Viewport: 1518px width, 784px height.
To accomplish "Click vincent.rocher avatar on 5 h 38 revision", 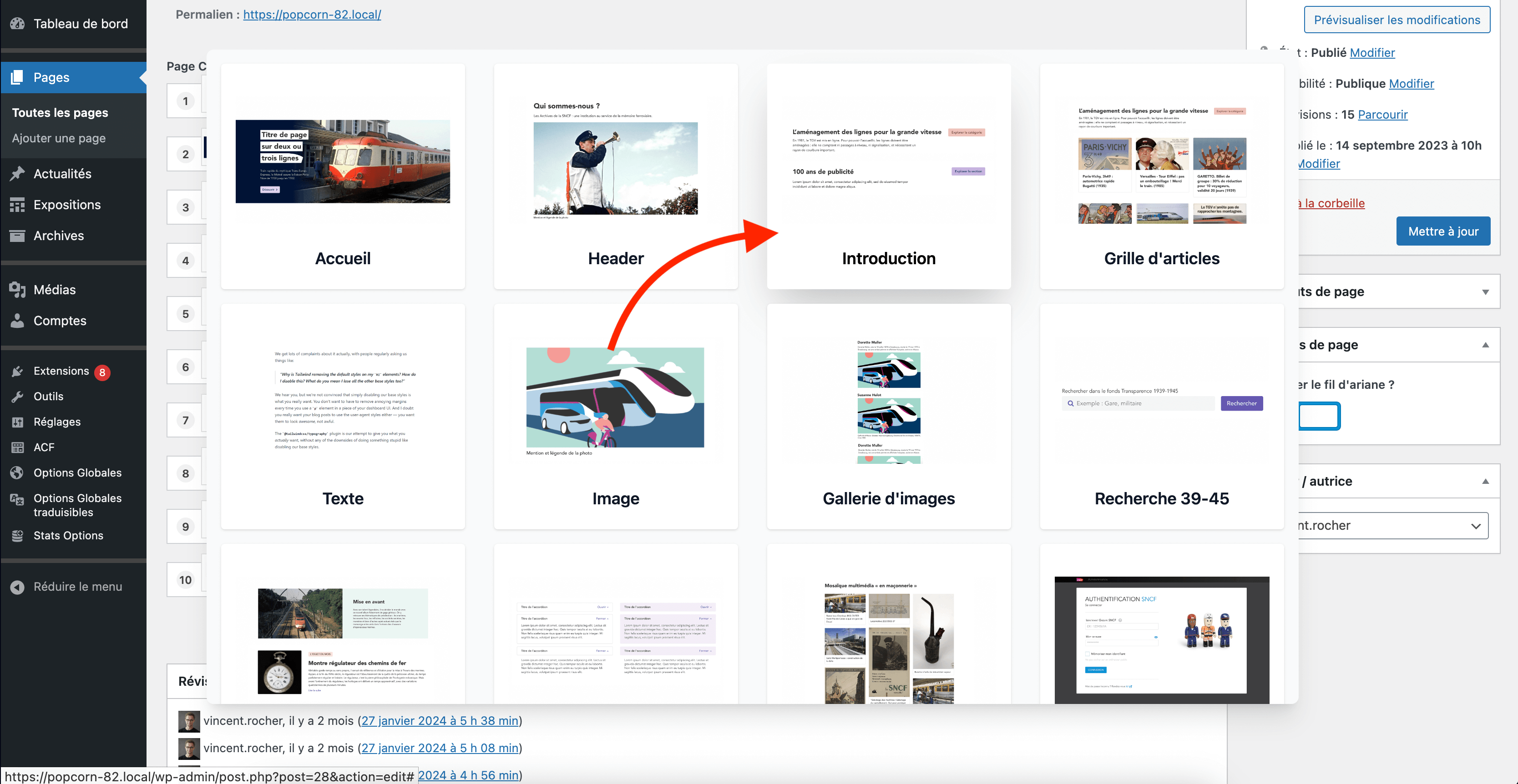I will pyautogui.click(x=189, y=721).
